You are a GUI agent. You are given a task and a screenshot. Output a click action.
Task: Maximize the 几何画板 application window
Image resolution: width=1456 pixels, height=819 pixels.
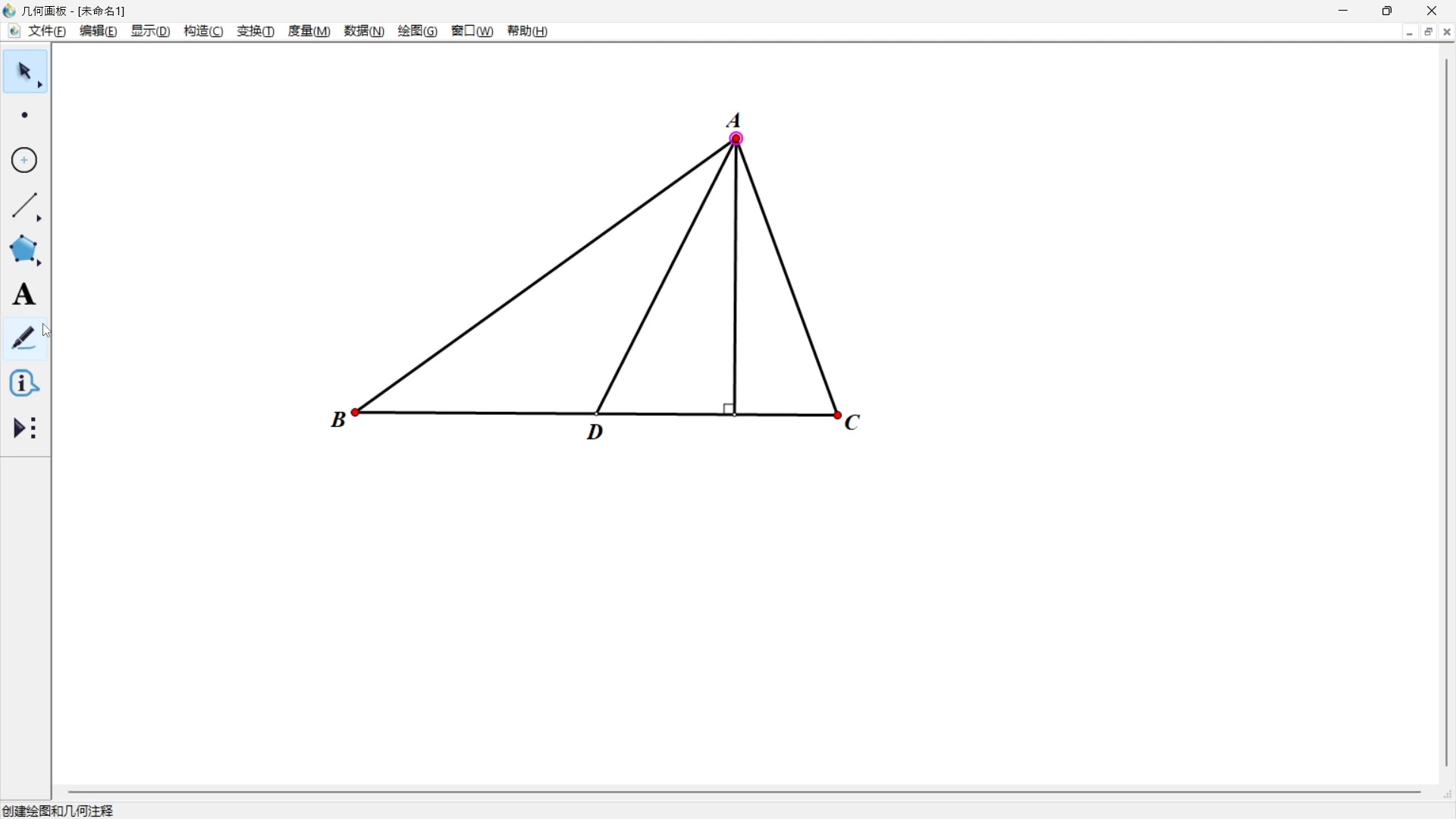coord(1388,11)
